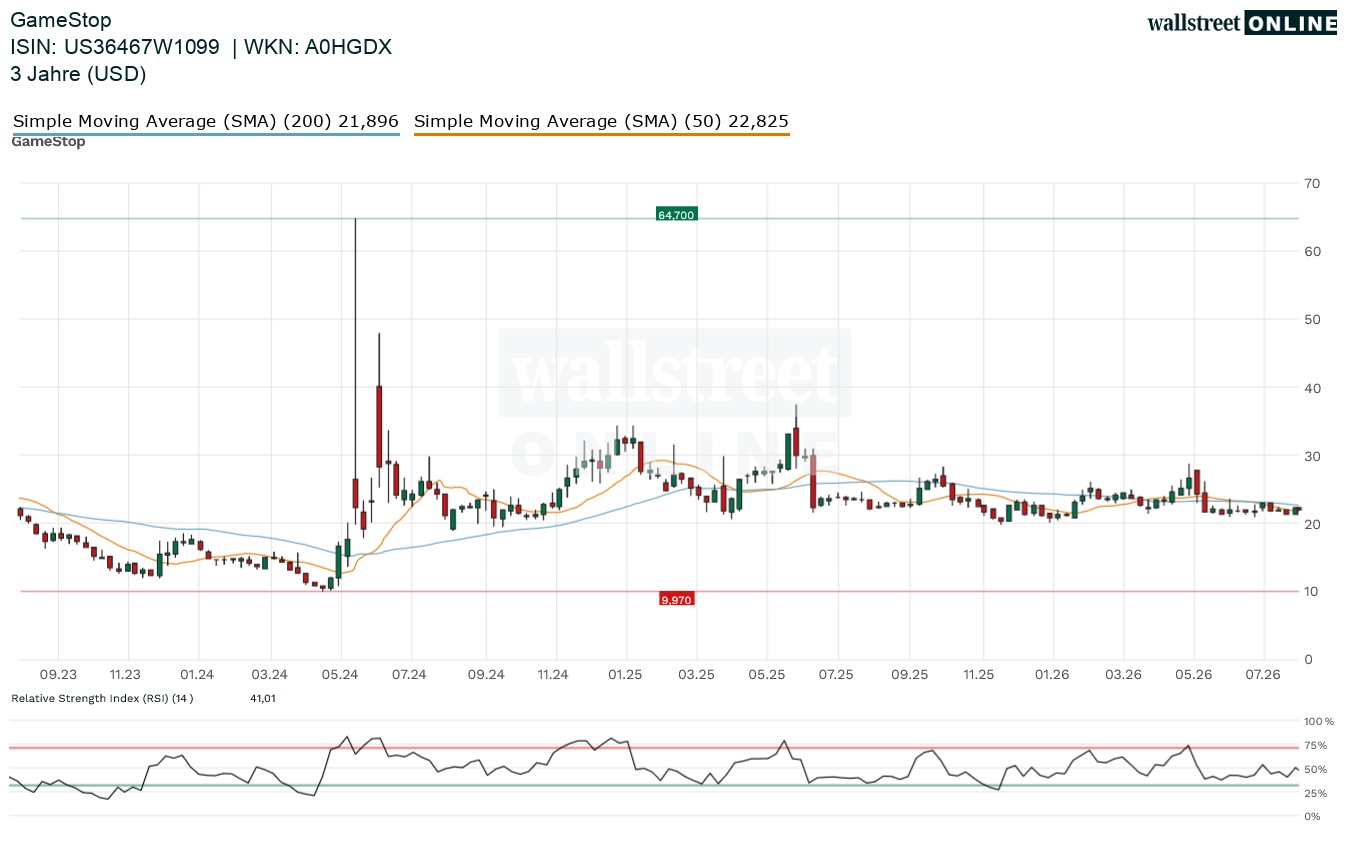
Task: Click the WKN: A0HGDX text
Action: (x=318, y=47)
